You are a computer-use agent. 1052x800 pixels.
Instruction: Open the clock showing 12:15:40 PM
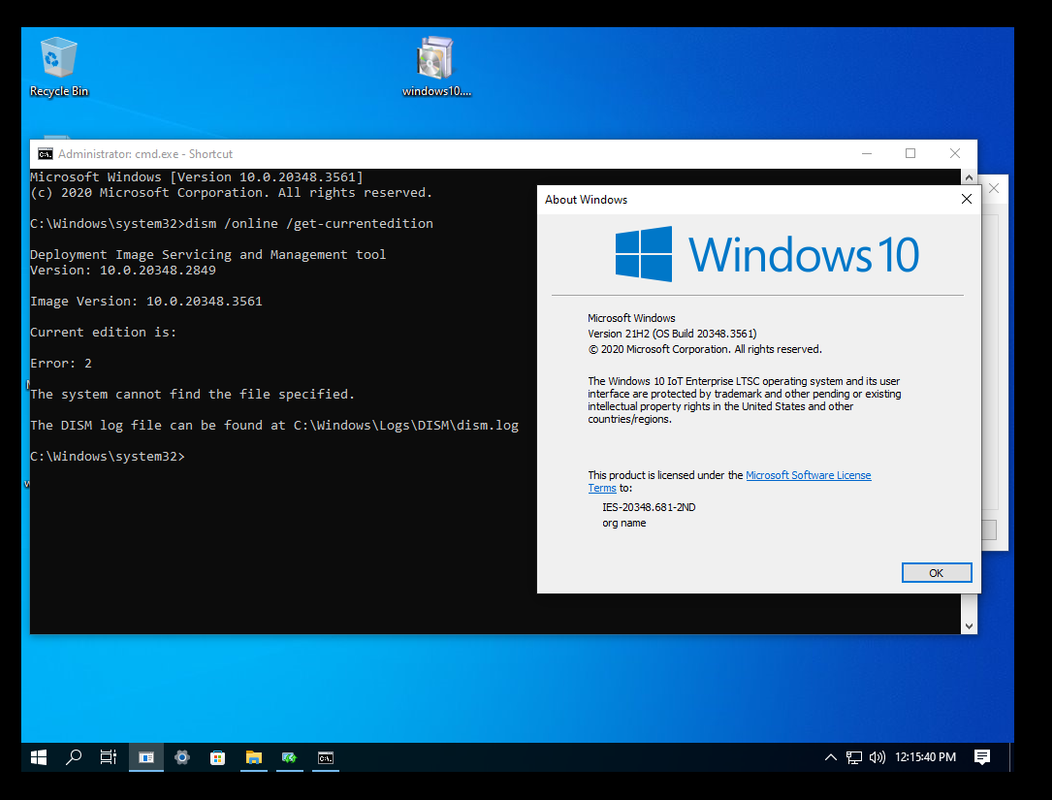point(925,757)
